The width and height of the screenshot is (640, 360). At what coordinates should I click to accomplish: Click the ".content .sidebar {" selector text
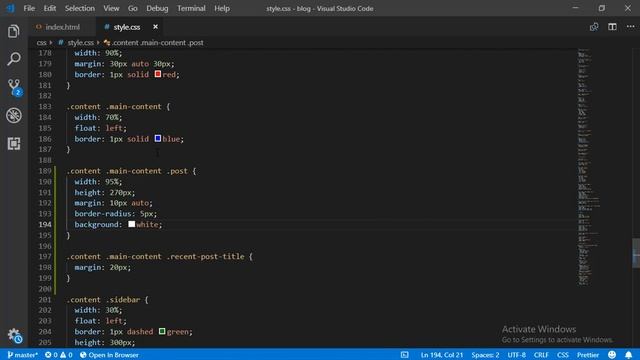pos(107,300)
